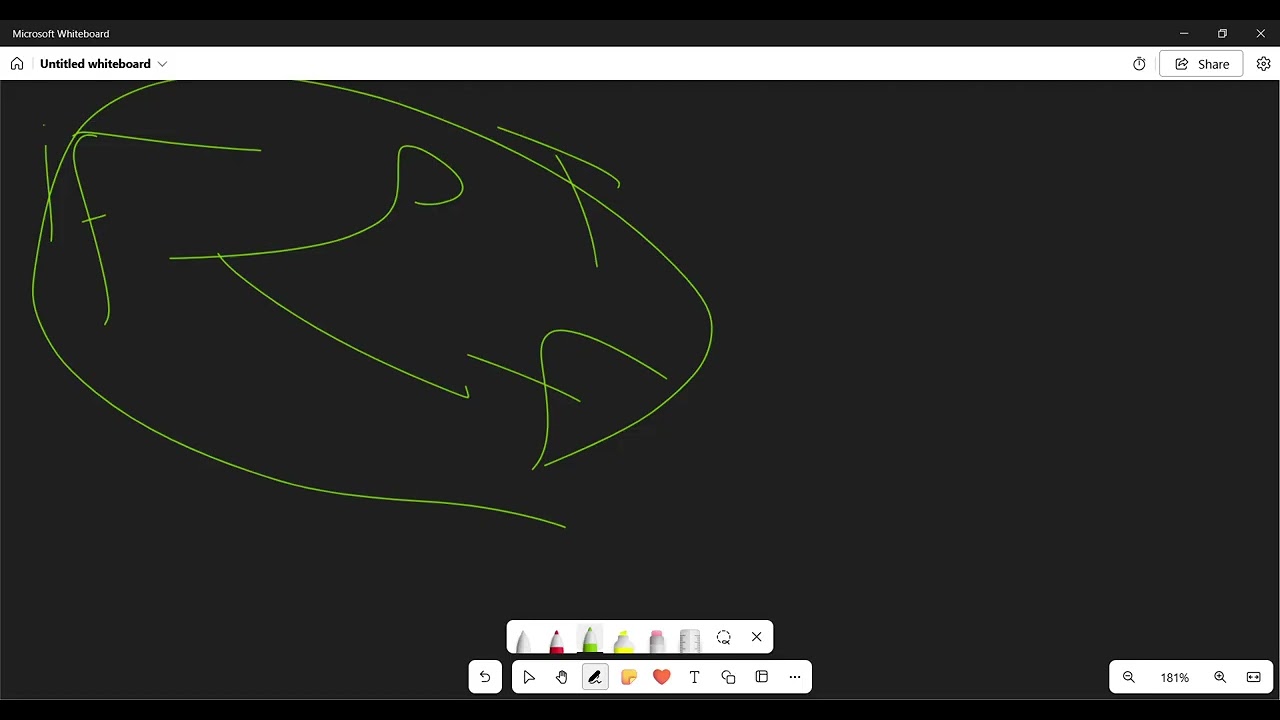The image size is (1280, 720).
Task: Open the timer tool
Action: [1139, 64]
